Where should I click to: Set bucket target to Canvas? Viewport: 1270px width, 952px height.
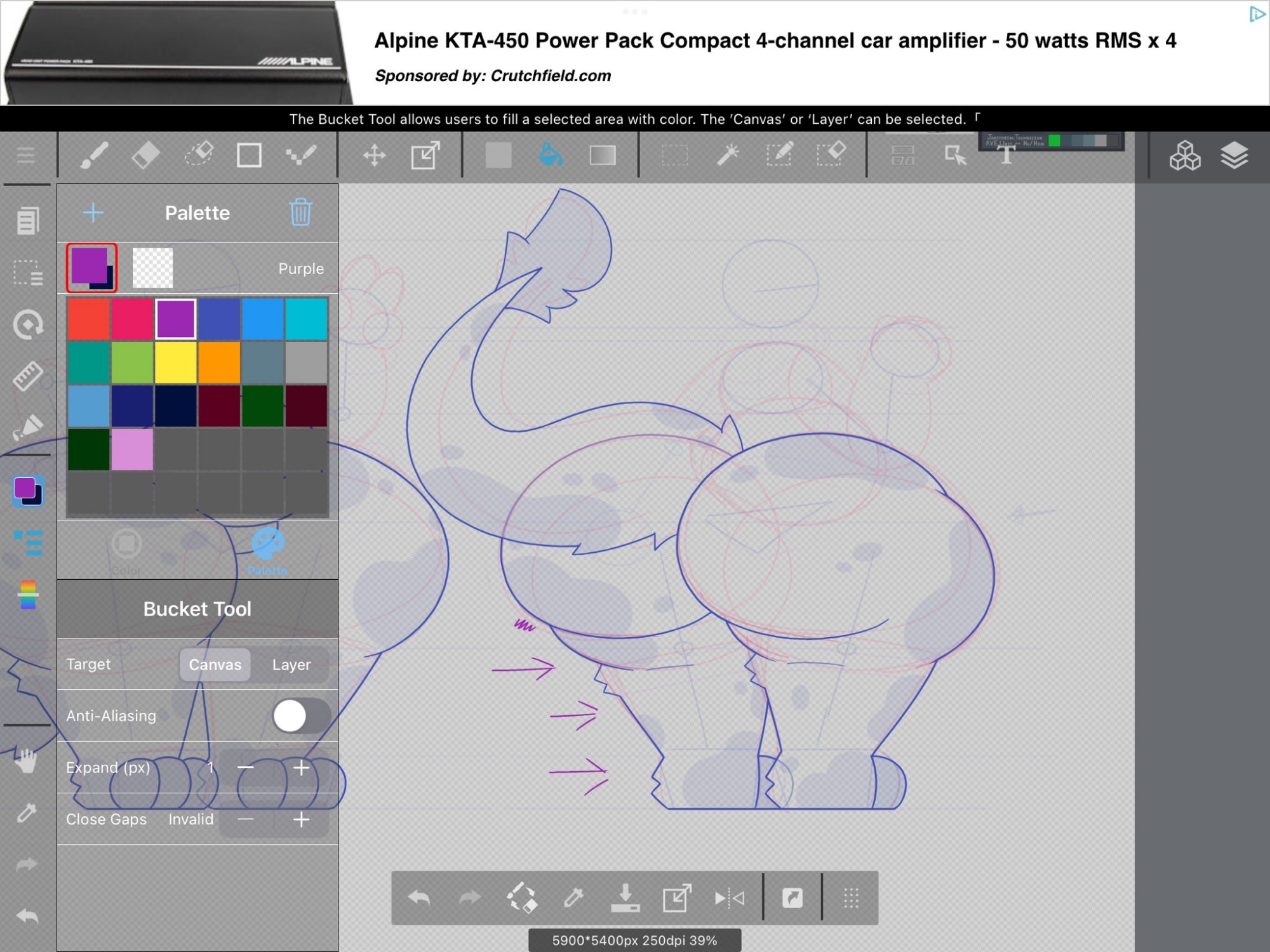pyautogui.click(x=215, y=664)
